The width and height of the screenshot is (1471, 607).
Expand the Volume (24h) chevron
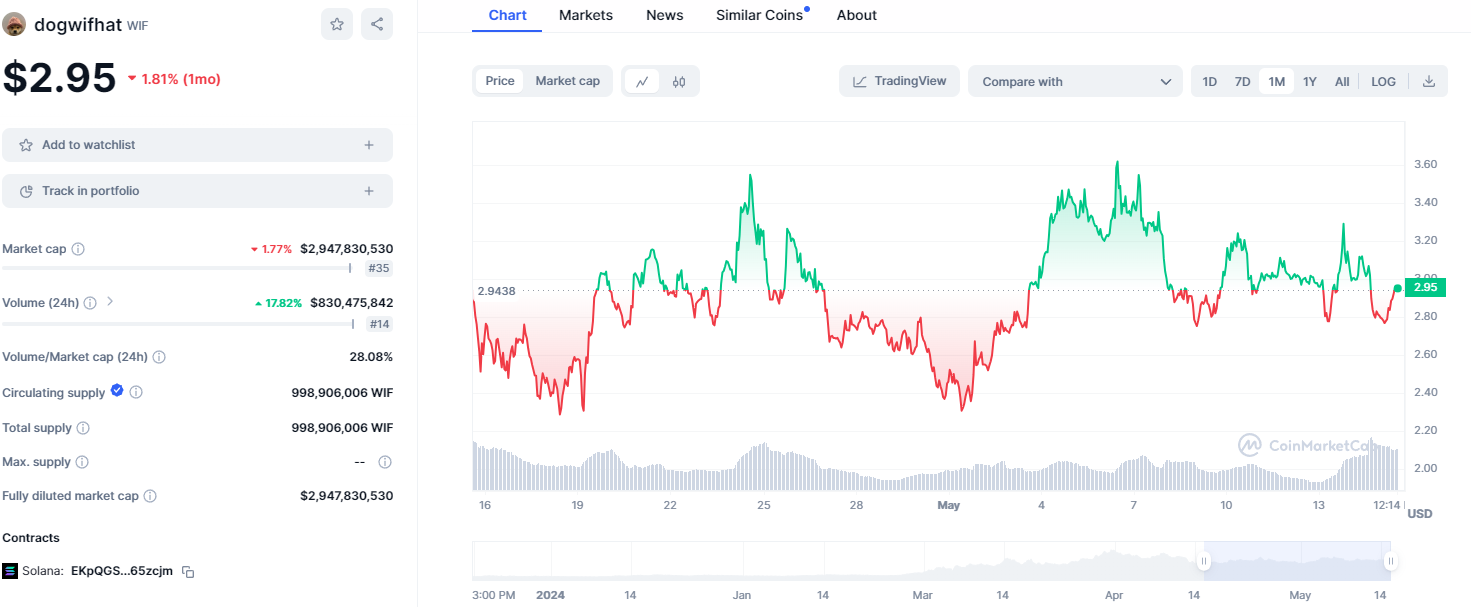pyautogui.click(x=110, y=301)
